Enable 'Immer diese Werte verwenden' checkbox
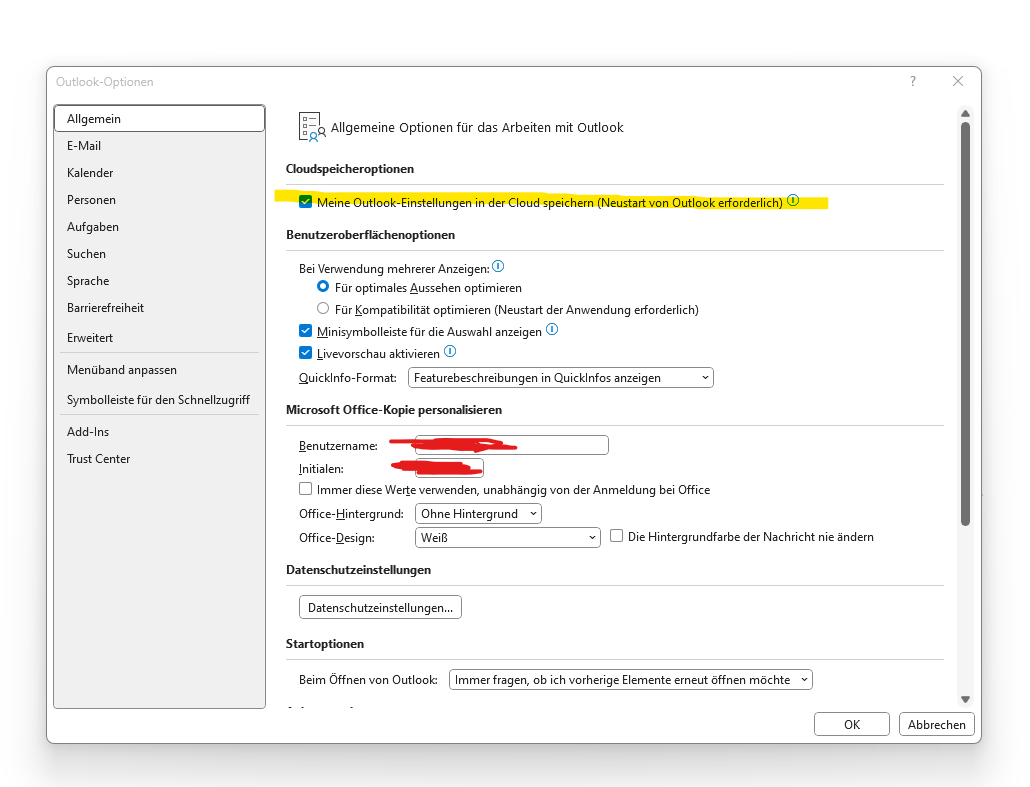 tap(305, 489)
